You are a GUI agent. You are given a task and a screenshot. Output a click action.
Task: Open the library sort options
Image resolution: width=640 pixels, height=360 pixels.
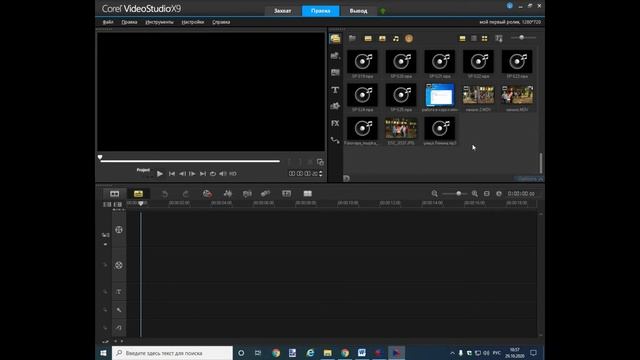pyautogui.click(x=499, y=38)
